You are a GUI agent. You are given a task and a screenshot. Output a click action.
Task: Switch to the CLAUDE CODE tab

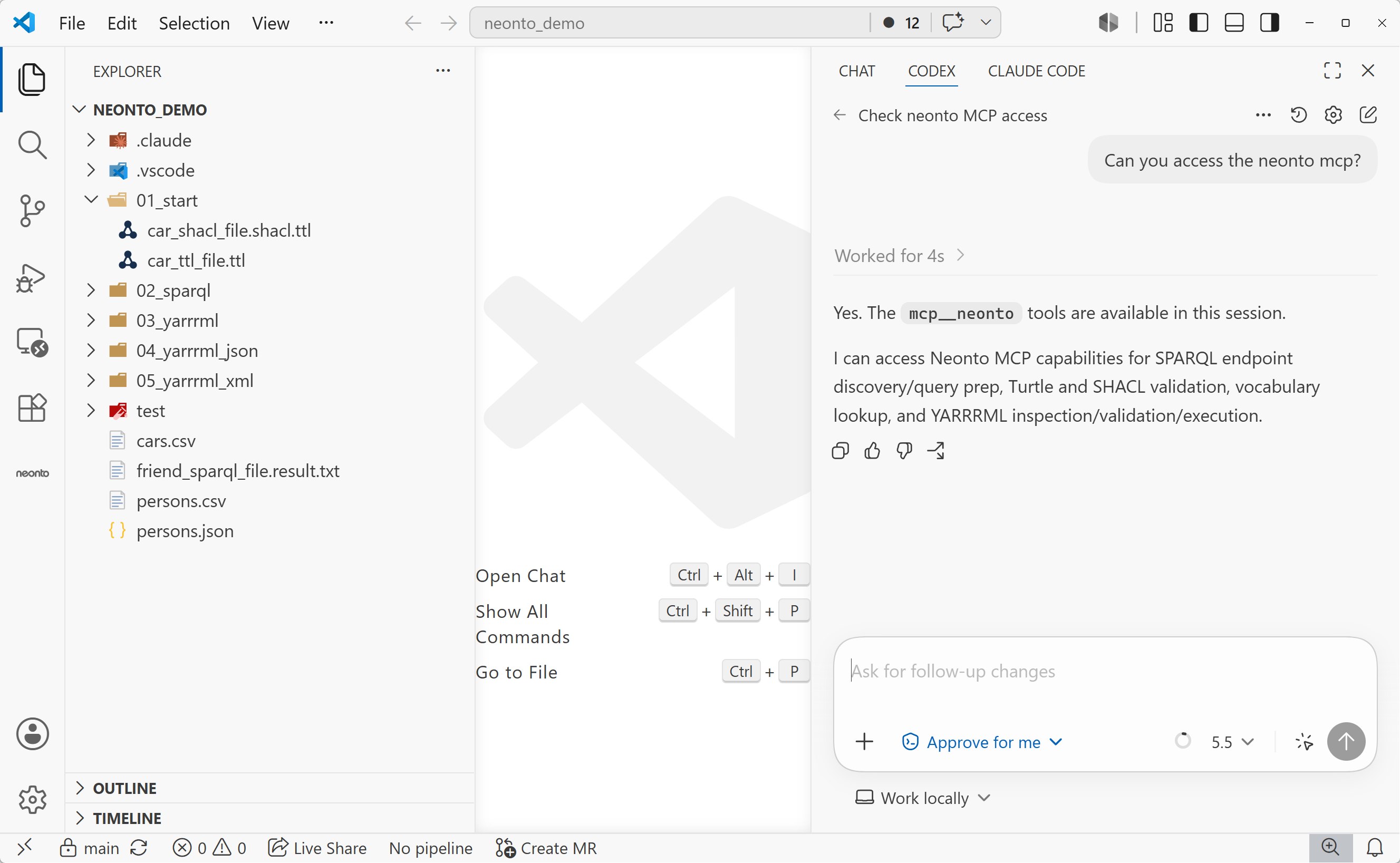pos(1037,71)
